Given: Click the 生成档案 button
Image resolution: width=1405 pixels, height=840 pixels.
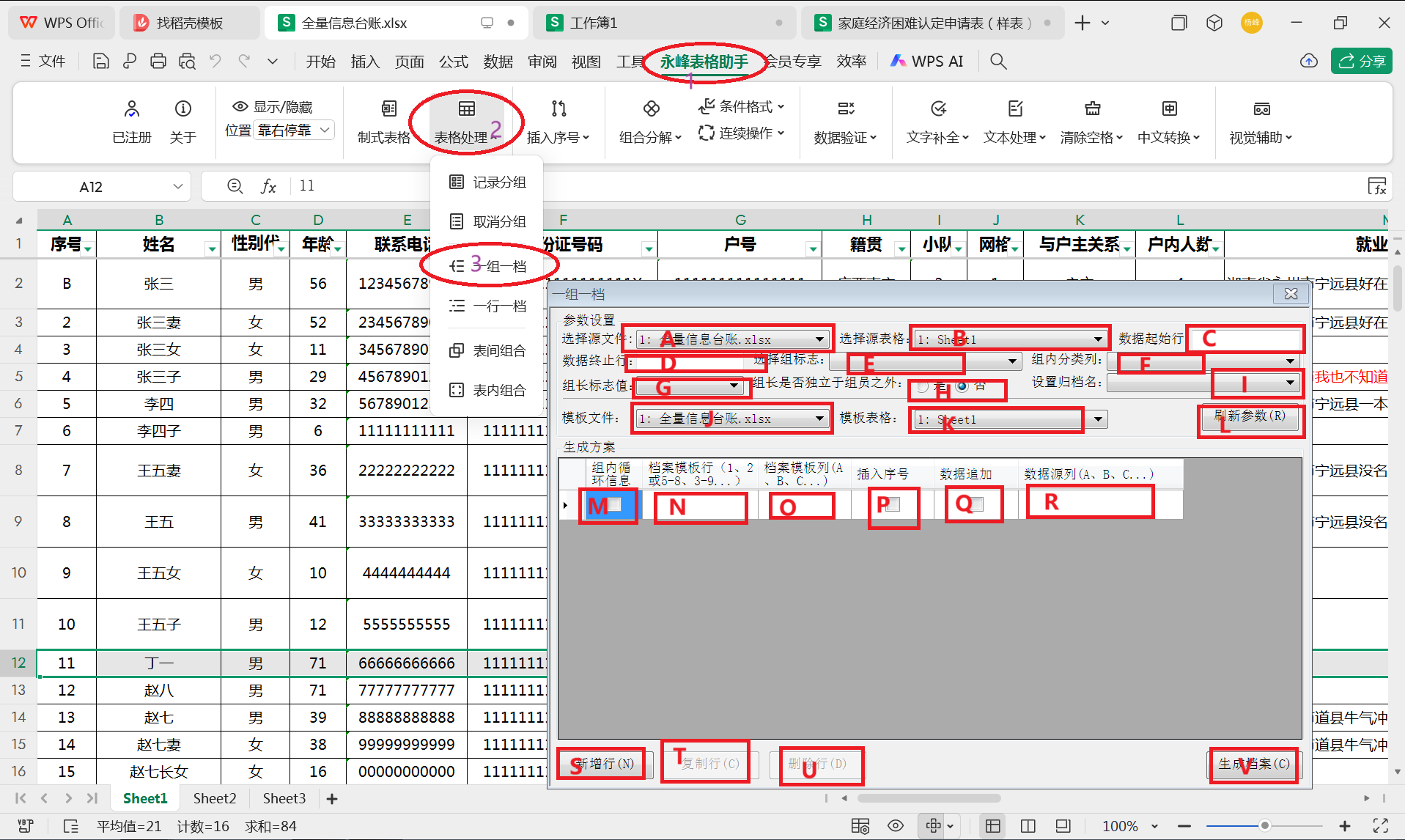Looking at the screenshot, I should point(1253,764).
